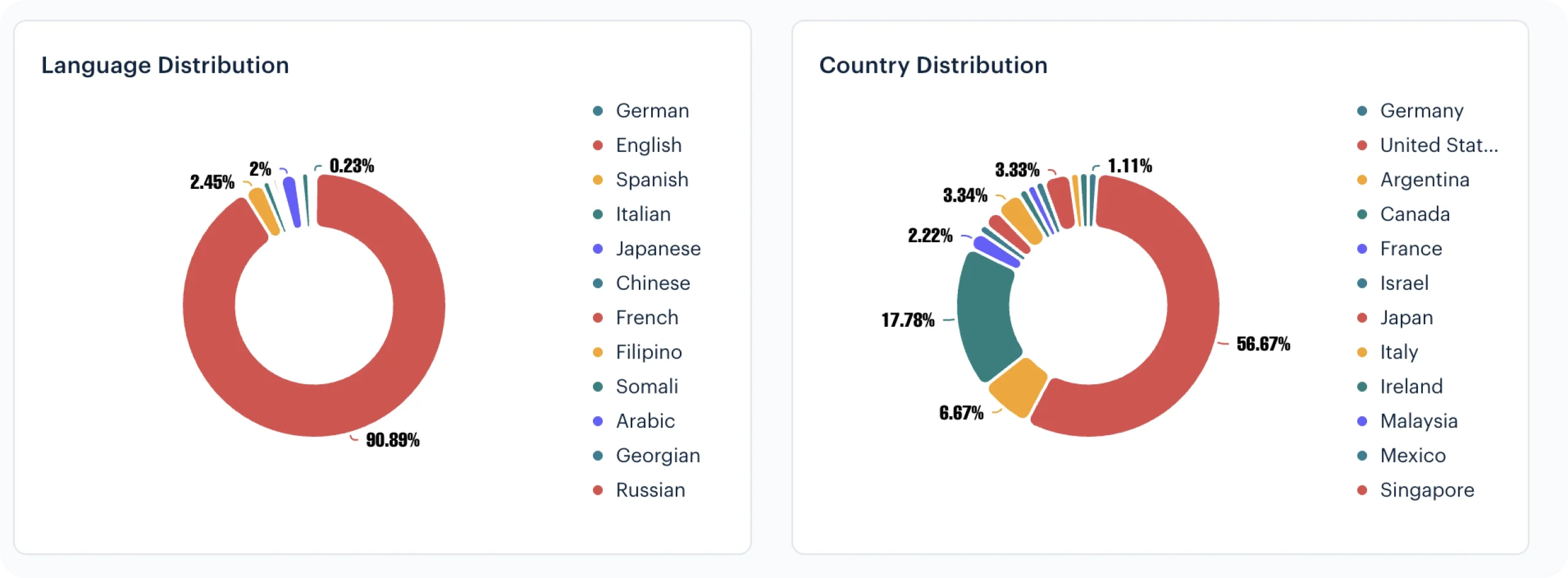The height and width of the screenshot is (578, 1568).
Task: Click the Filipino legend label
Action: tap(649, 352)
